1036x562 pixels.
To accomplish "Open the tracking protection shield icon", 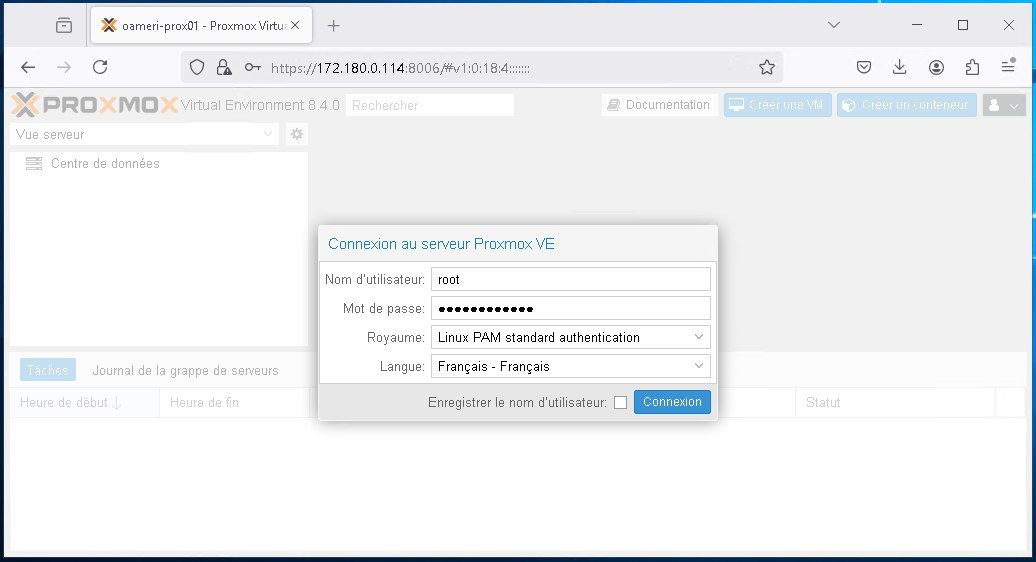I will 197,67.
